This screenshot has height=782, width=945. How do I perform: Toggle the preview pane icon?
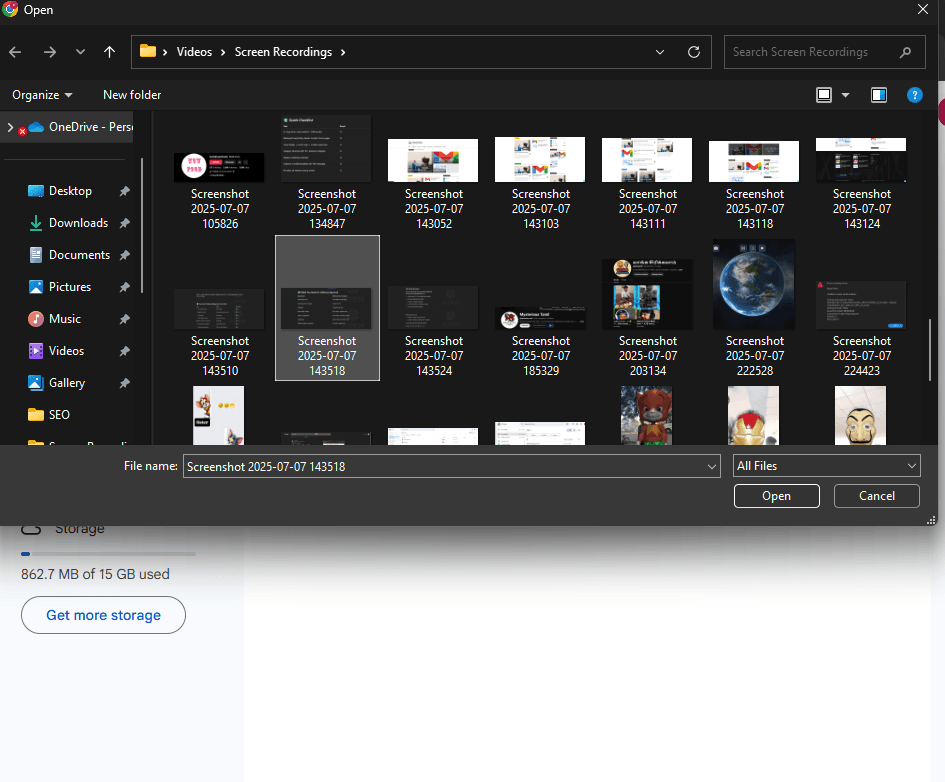[x=879, y=95]
